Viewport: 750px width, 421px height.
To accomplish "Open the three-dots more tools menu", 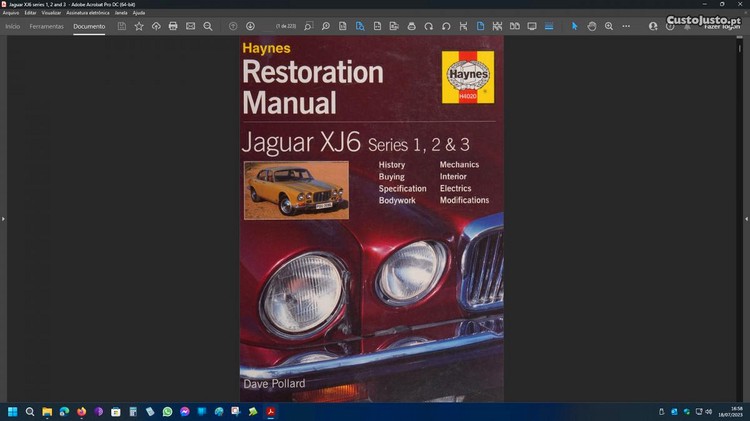I will 626,26.
